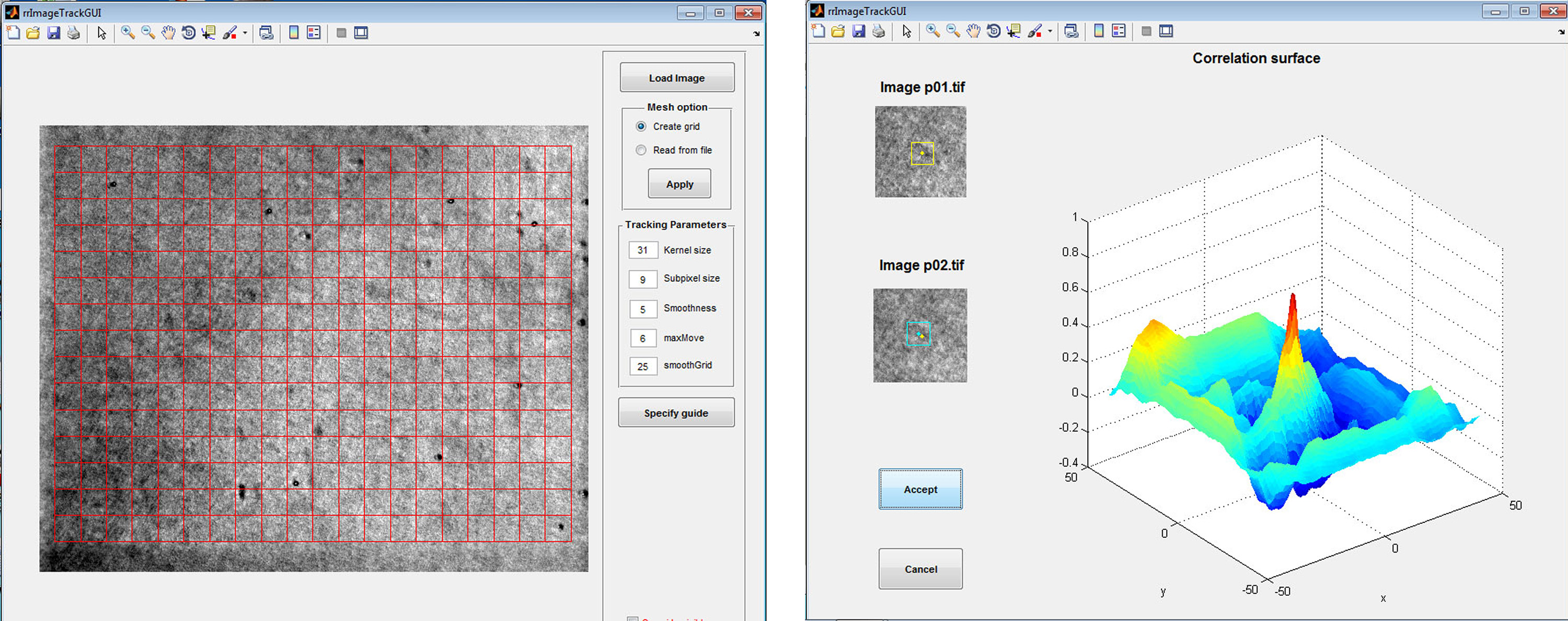Select Data Cursor tool in Correlation surface window

[x=1013, y=31]
